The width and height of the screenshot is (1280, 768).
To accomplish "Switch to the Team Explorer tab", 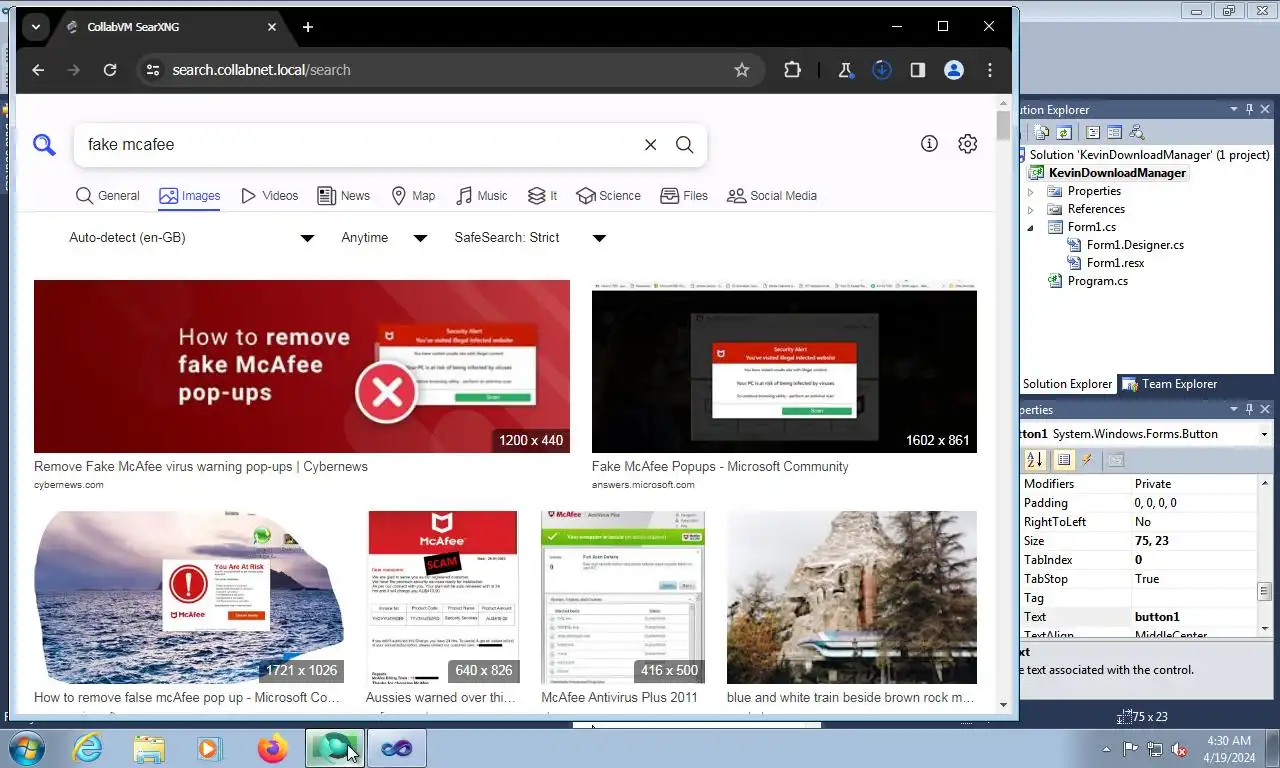I will tap(1169, 384).
